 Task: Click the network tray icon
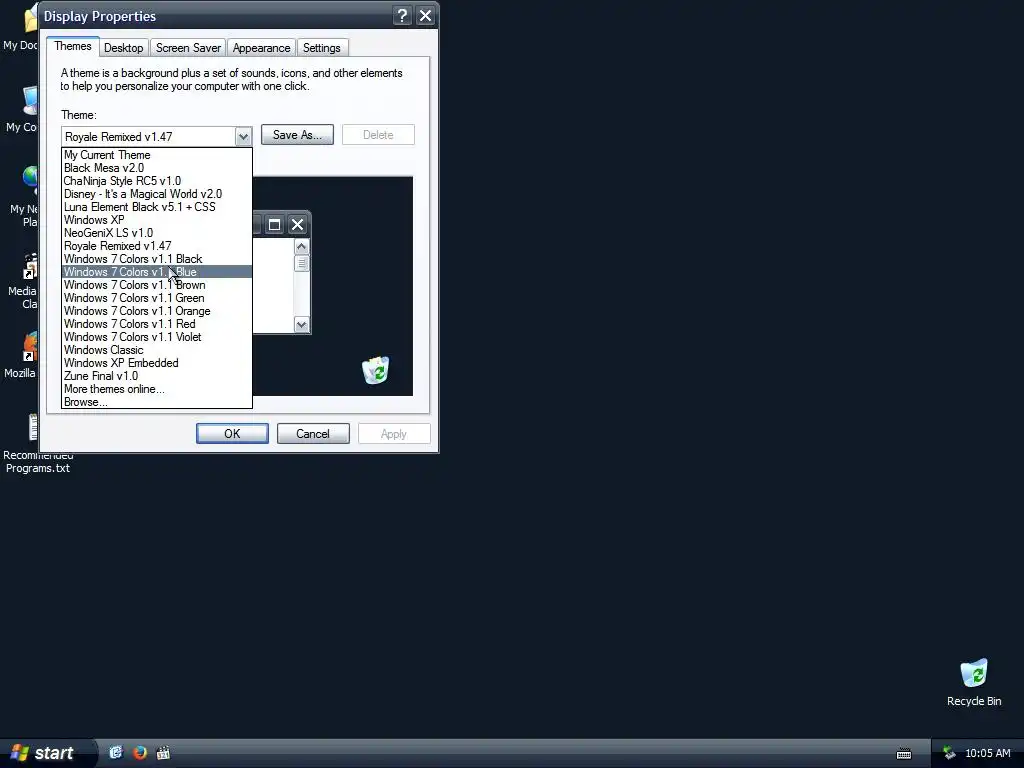point(949,753)
